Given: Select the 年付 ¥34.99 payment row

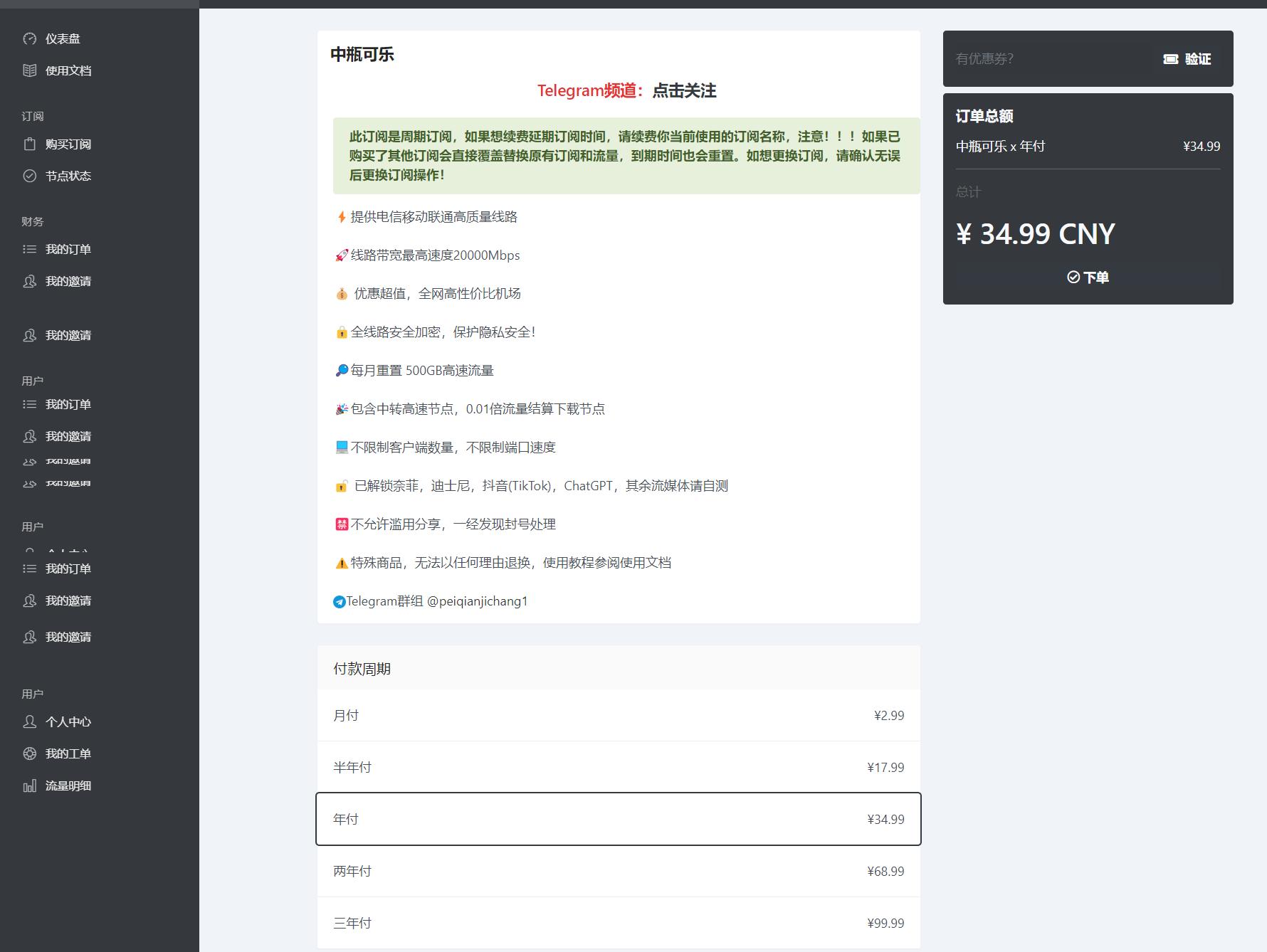Looking at the screenshot, I should pyautogui.click(x=618, y=819).
